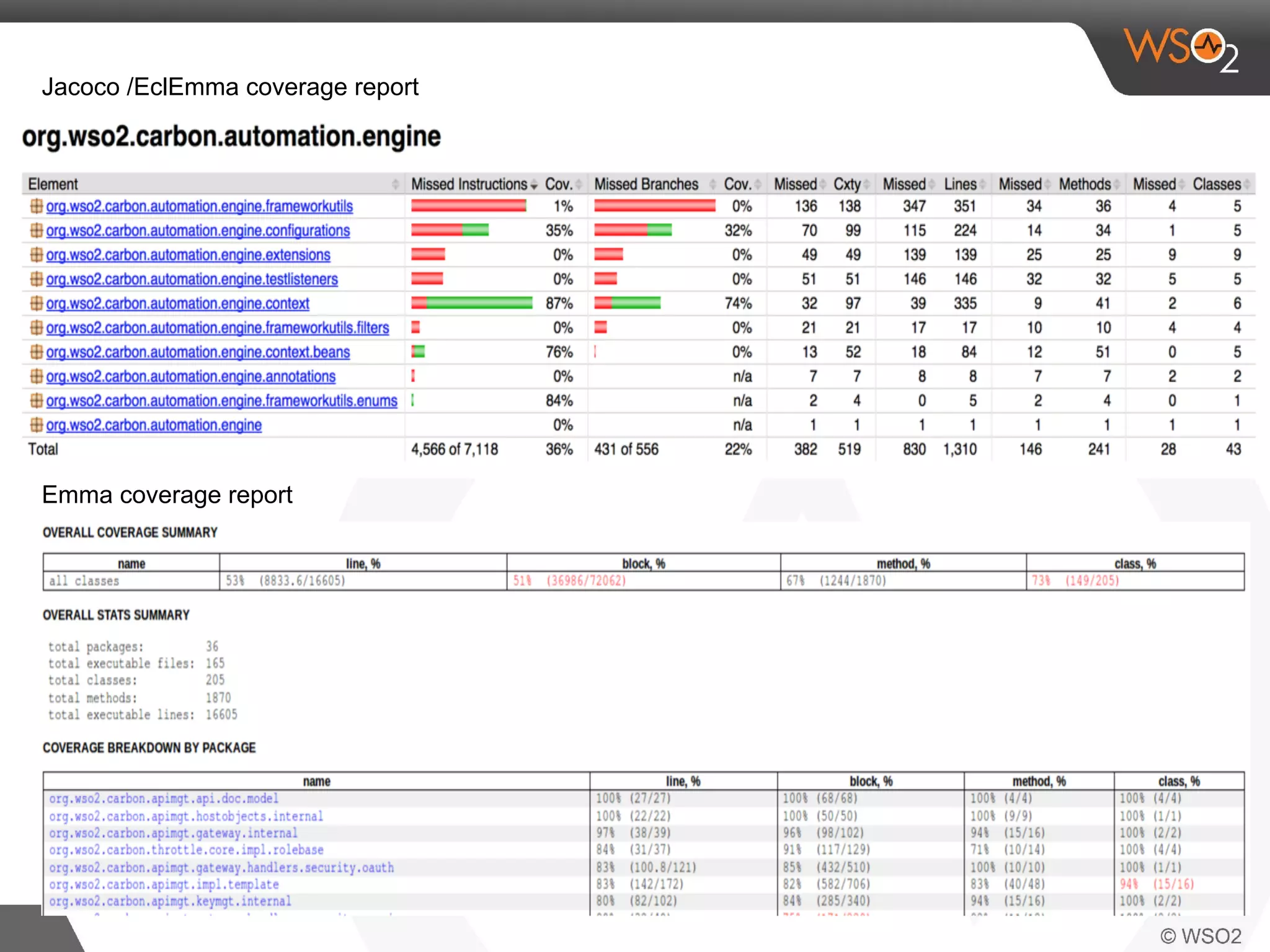The image size is (1270, 952).
Task: Open org.wso2.carbon.apimgt.gateway.internal Emma package
Action: coord(173,833)
